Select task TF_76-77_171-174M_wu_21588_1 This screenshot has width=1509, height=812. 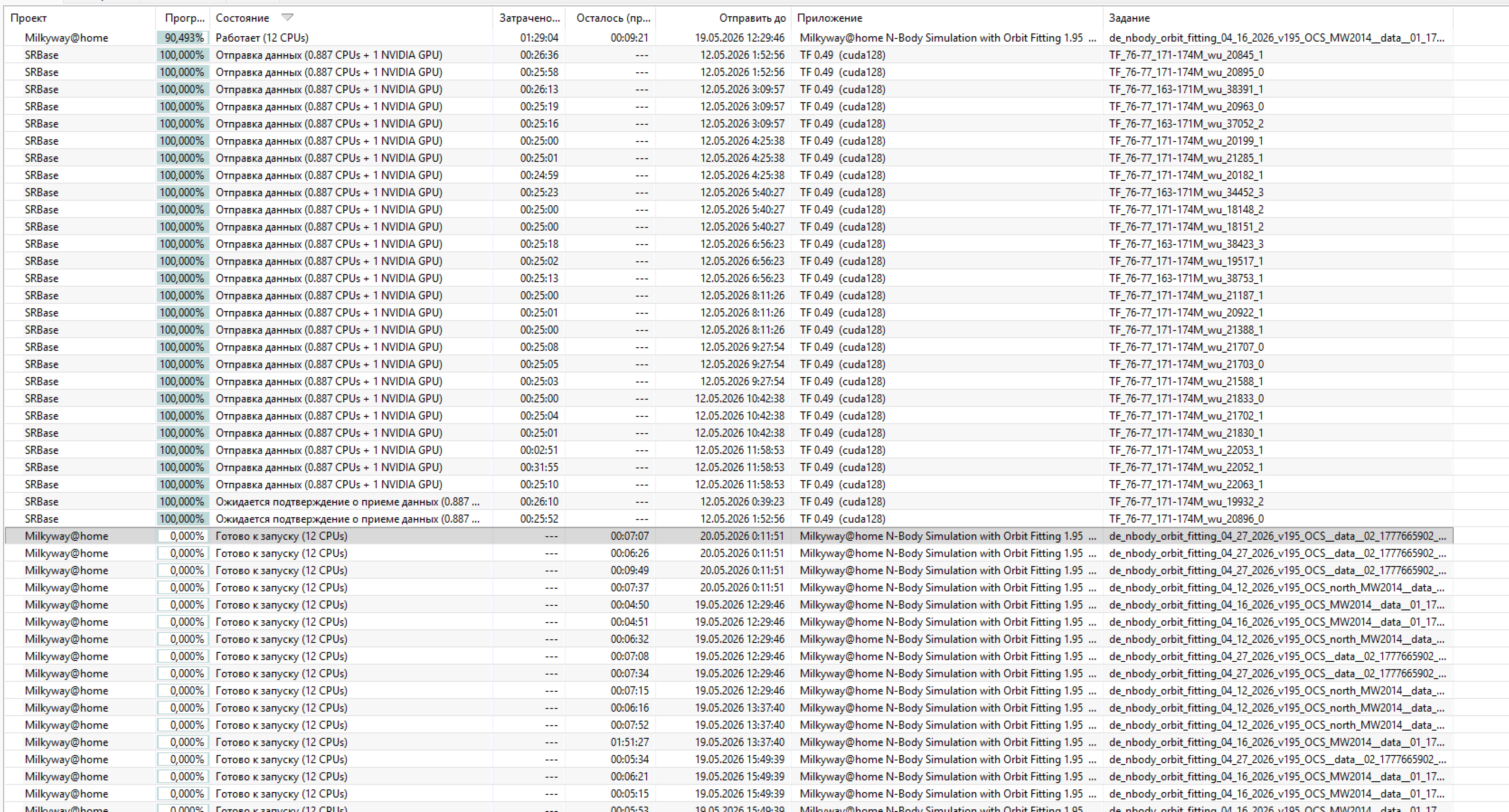click(x=1186, y=381)
